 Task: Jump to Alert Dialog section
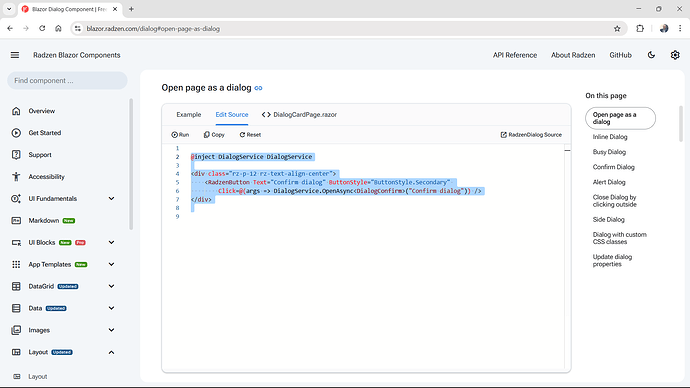pyautogui.click(x=609, y=182)
